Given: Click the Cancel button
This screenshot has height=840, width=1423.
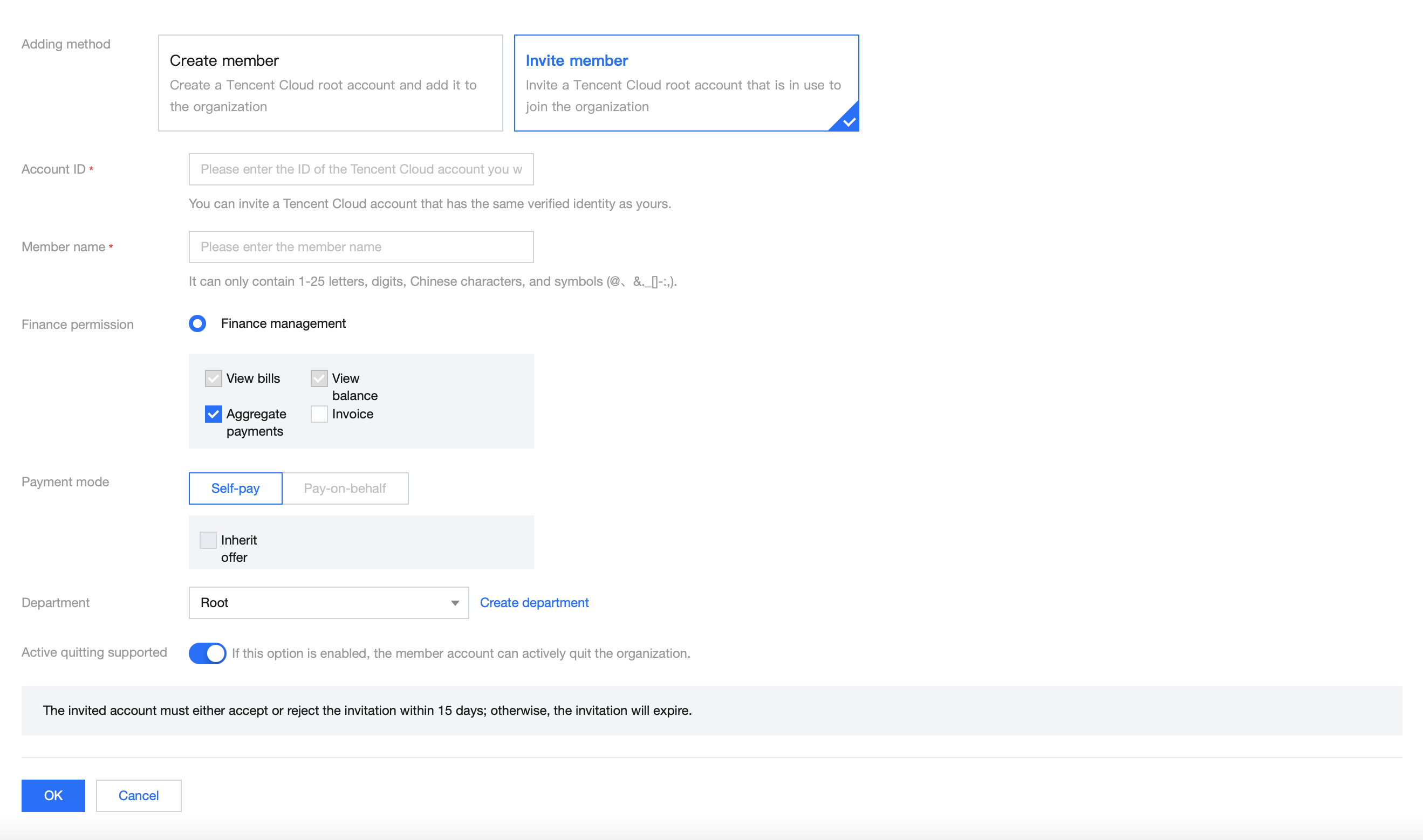Looking at the screenshot, I should click(139, 796).
